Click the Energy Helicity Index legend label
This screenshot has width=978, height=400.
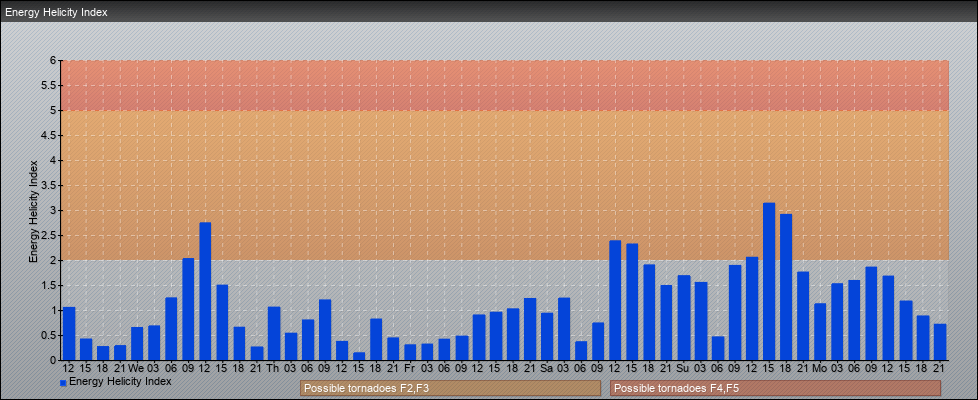click(x=120, y=381)
